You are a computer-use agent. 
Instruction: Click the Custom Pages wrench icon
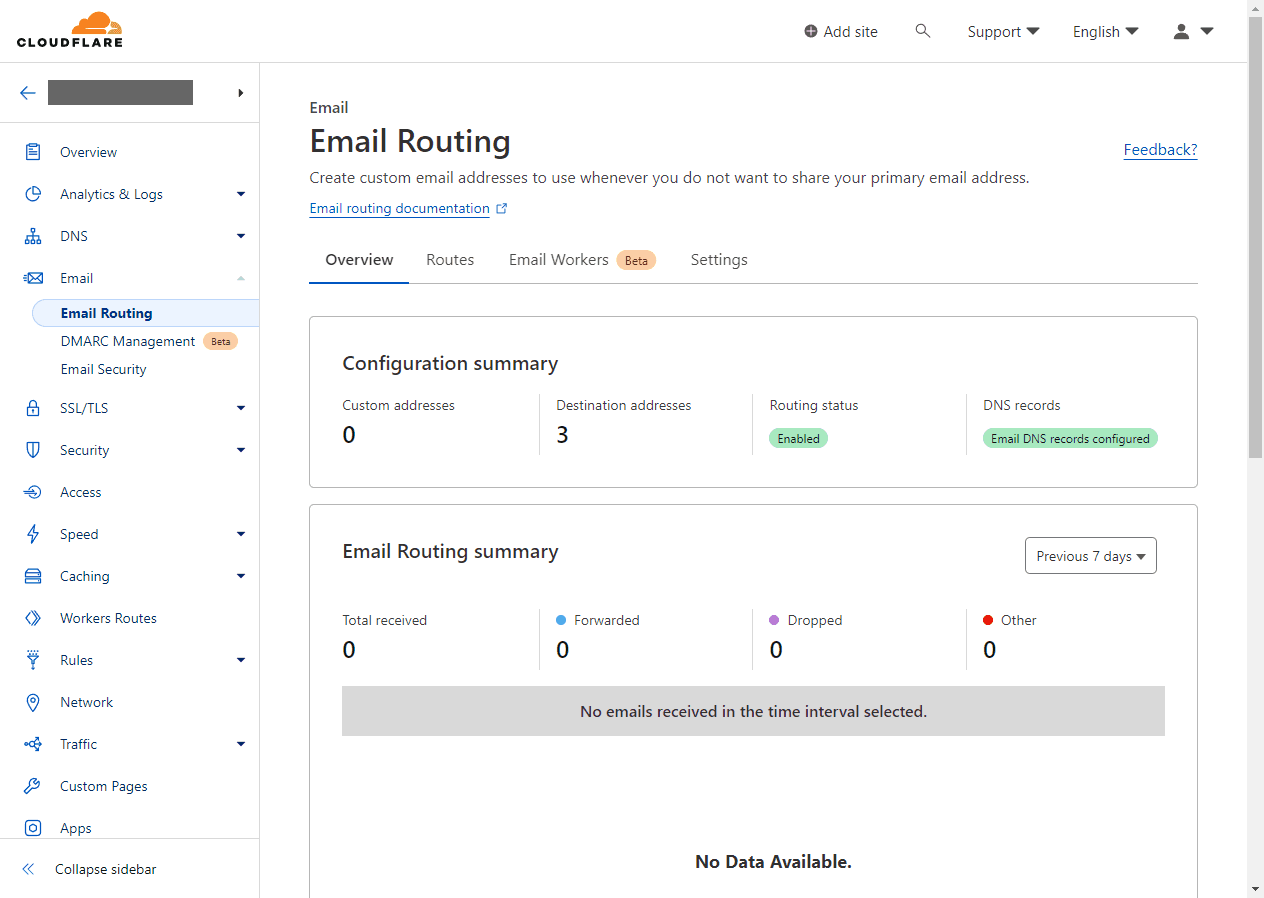tap(33, 786)
